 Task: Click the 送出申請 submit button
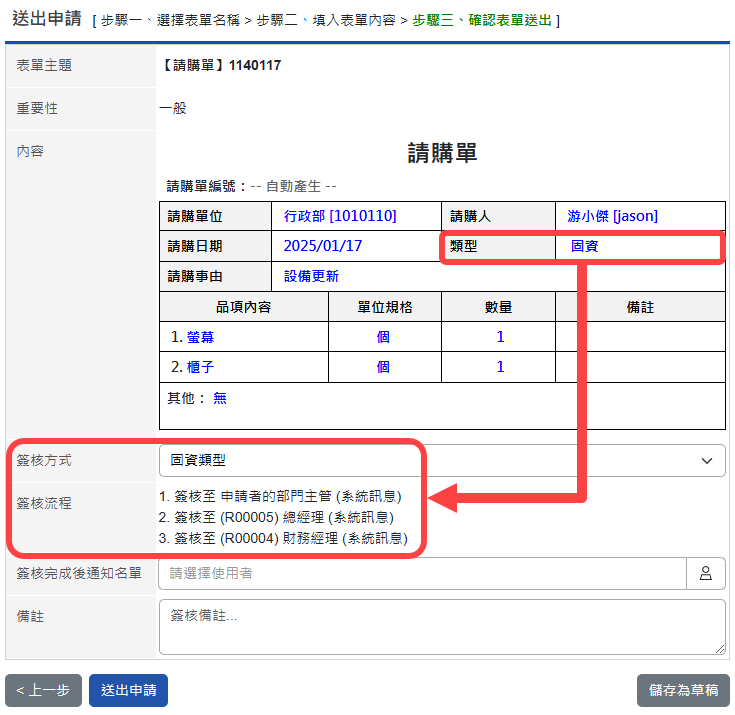(x=128, y=690)
